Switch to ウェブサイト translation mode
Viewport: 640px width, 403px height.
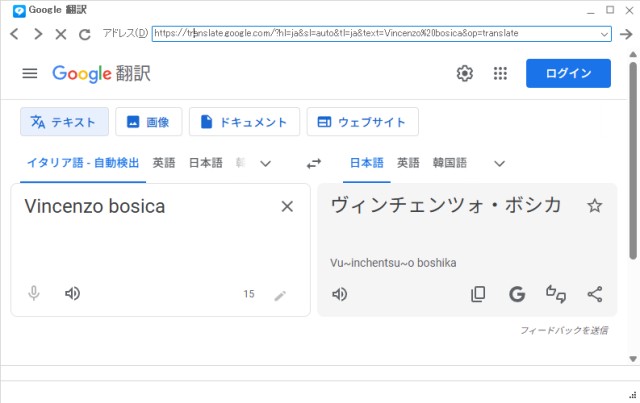(362, 122)
